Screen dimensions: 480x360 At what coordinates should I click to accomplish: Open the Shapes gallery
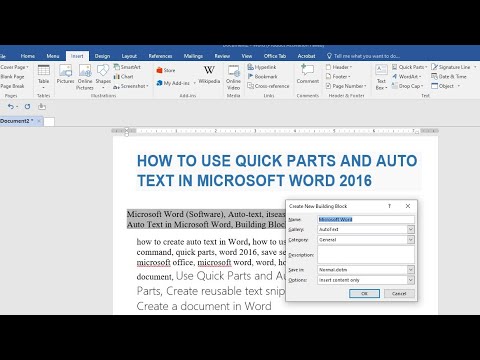pyautogui.click(x=103, y=77)
